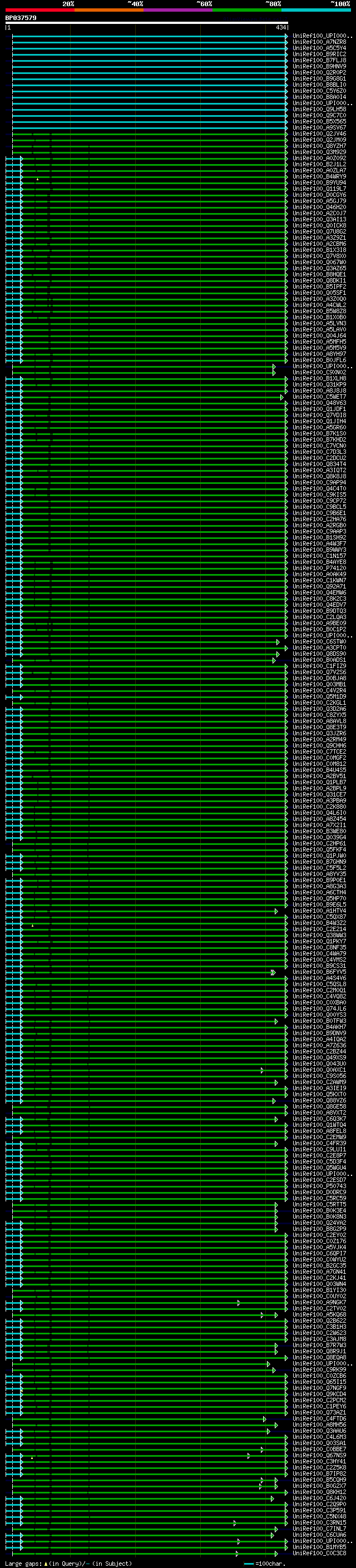
Task: Open hit UniRef100_A7NZR8
Action: [319, 42]
